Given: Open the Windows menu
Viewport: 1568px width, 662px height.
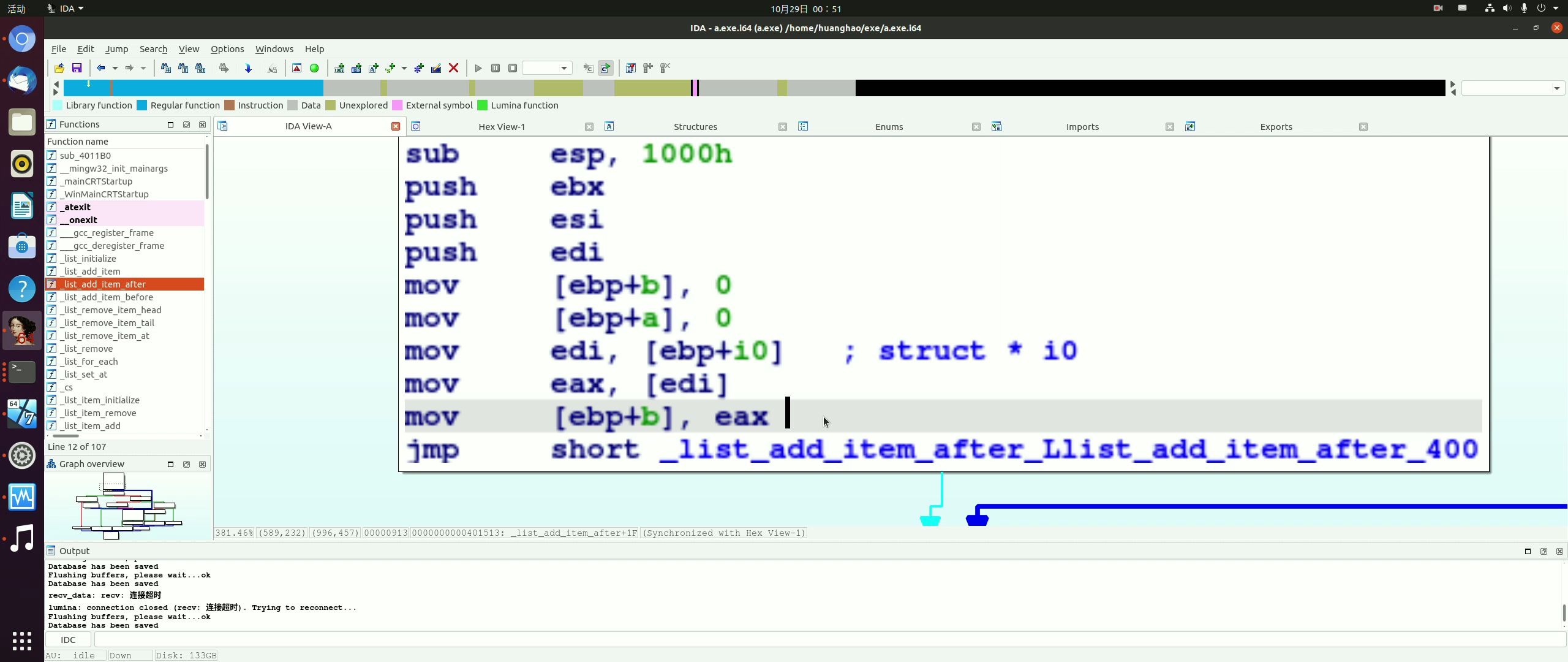Looking at the screenshot, I should [x=274, y=49].
